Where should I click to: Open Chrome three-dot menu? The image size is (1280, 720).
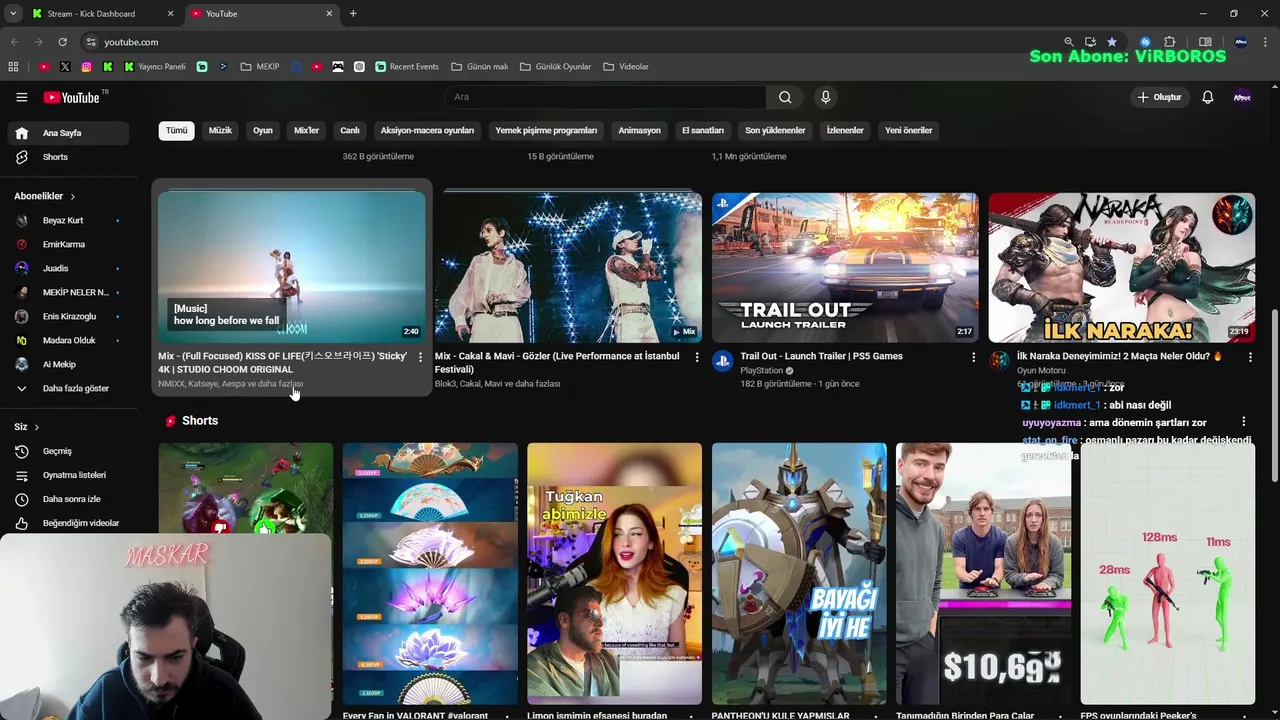pos(1265,42)
